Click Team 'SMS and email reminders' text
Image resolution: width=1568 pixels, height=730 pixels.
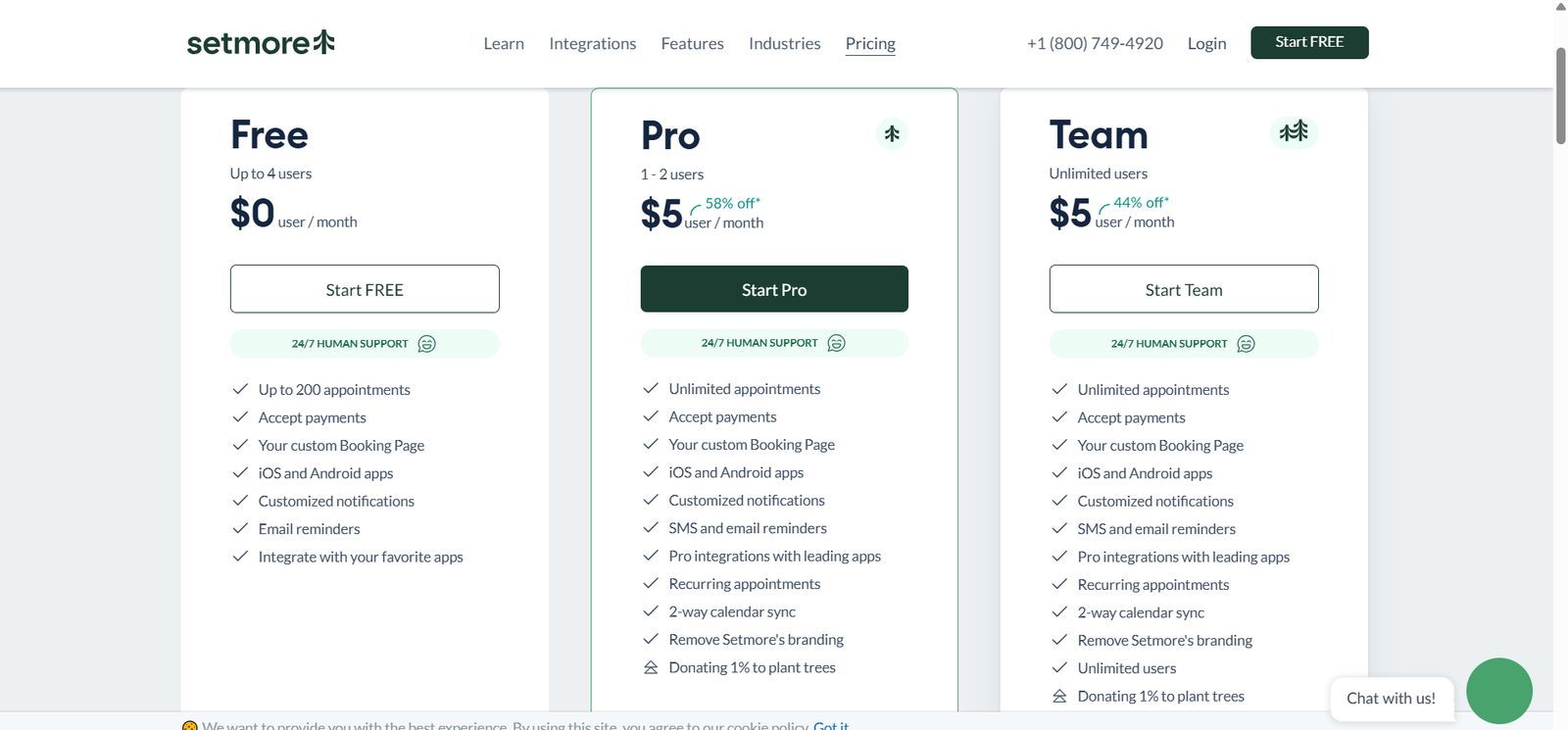point(1156,528)
